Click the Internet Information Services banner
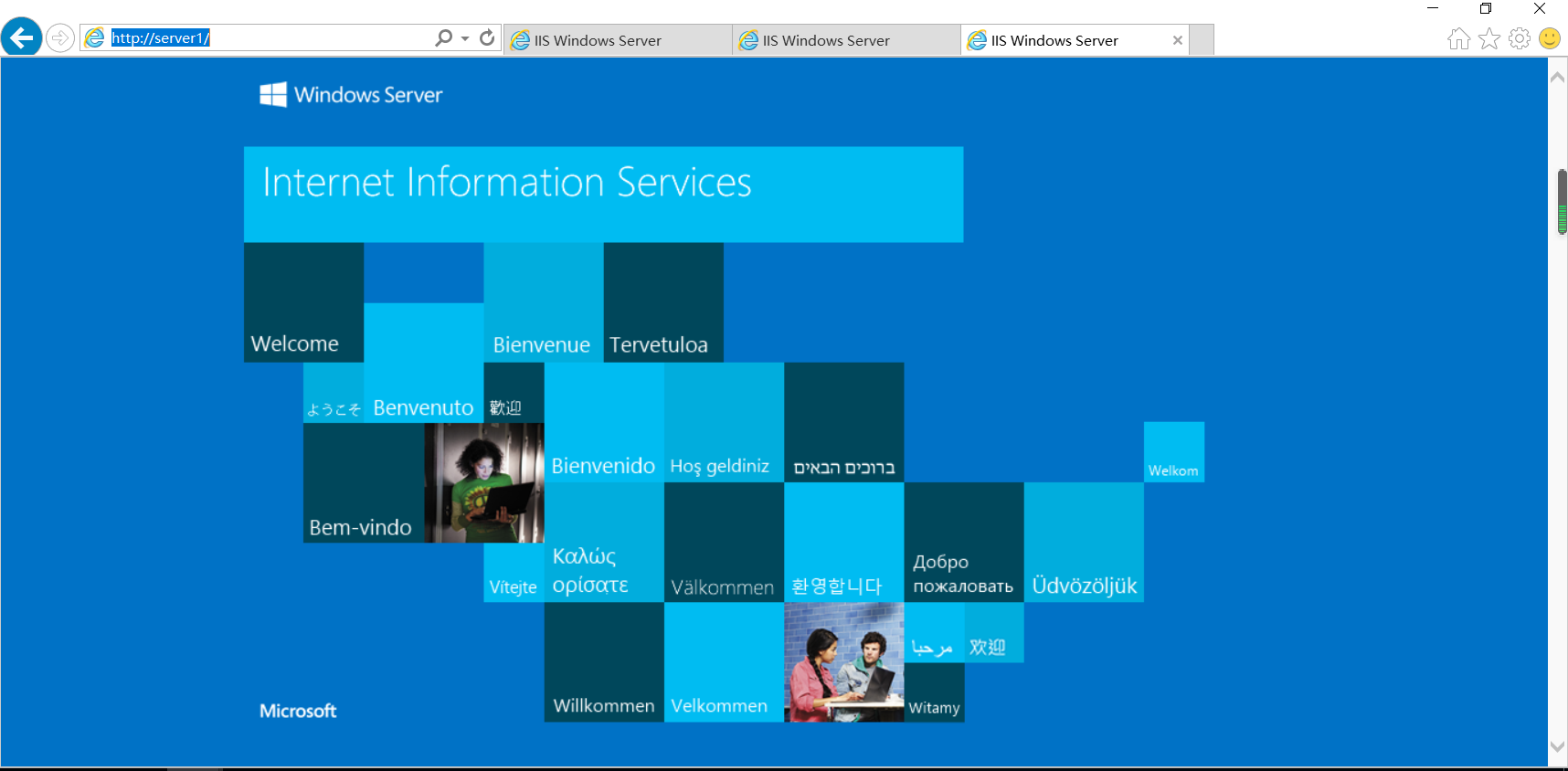This screenshot has height=771, width=1568. (x=603, y=195)
